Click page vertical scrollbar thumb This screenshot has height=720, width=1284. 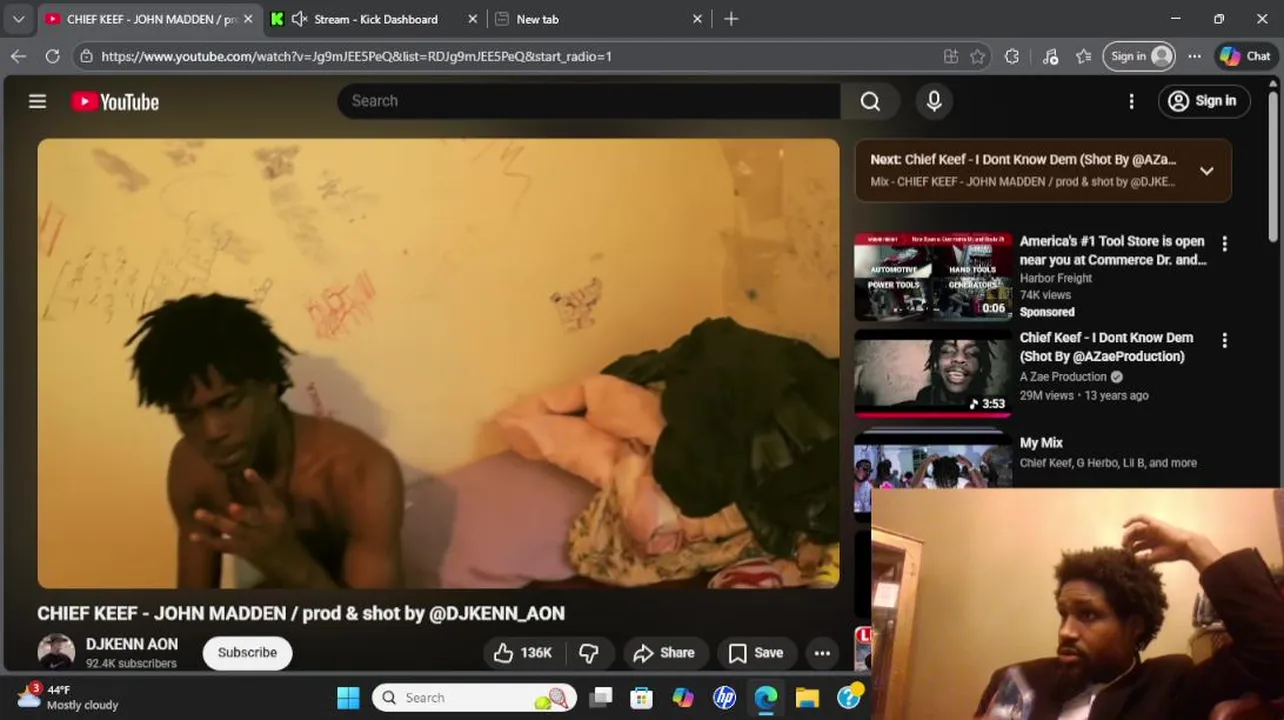(1273, 167)
